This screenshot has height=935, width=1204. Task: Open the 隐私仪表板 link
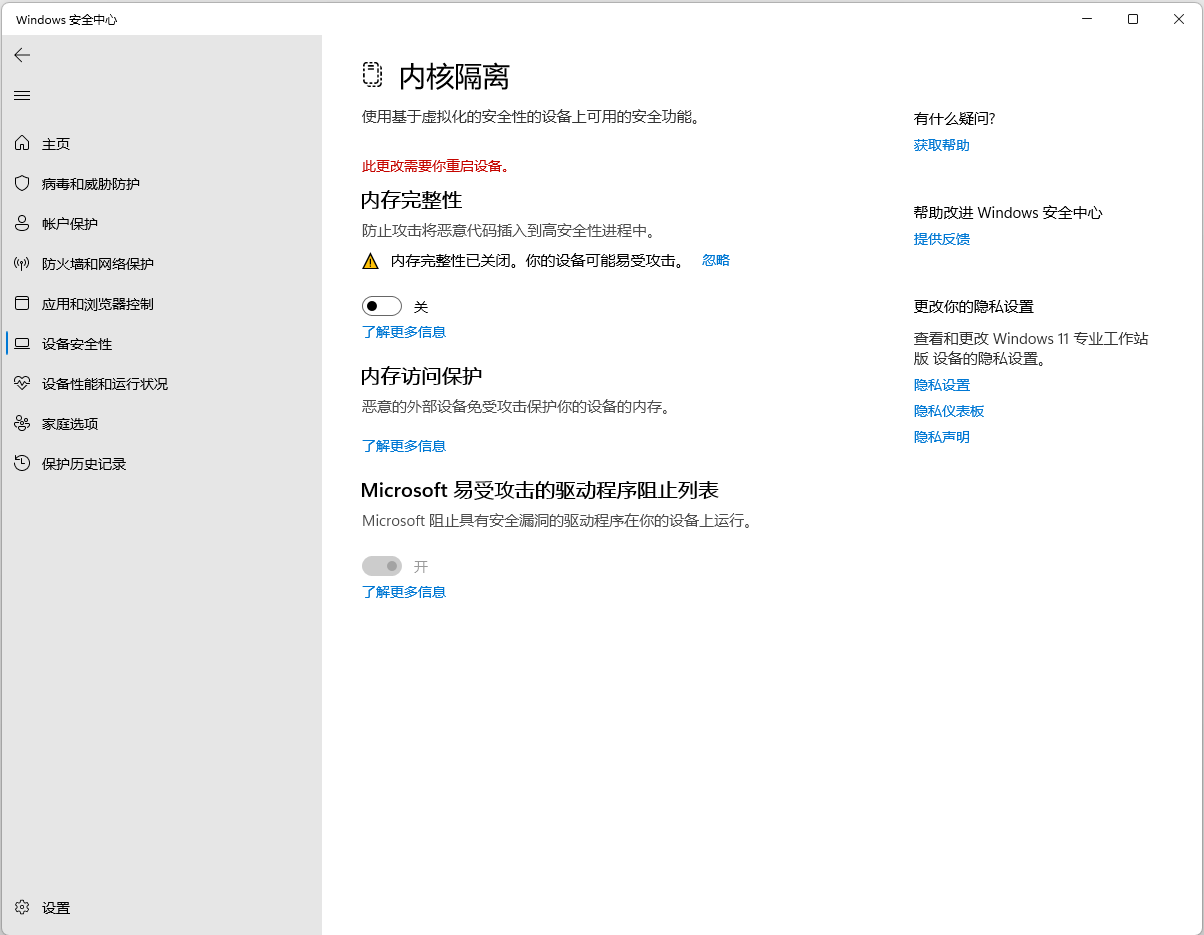pyautogui.click(x=948, y=410)
